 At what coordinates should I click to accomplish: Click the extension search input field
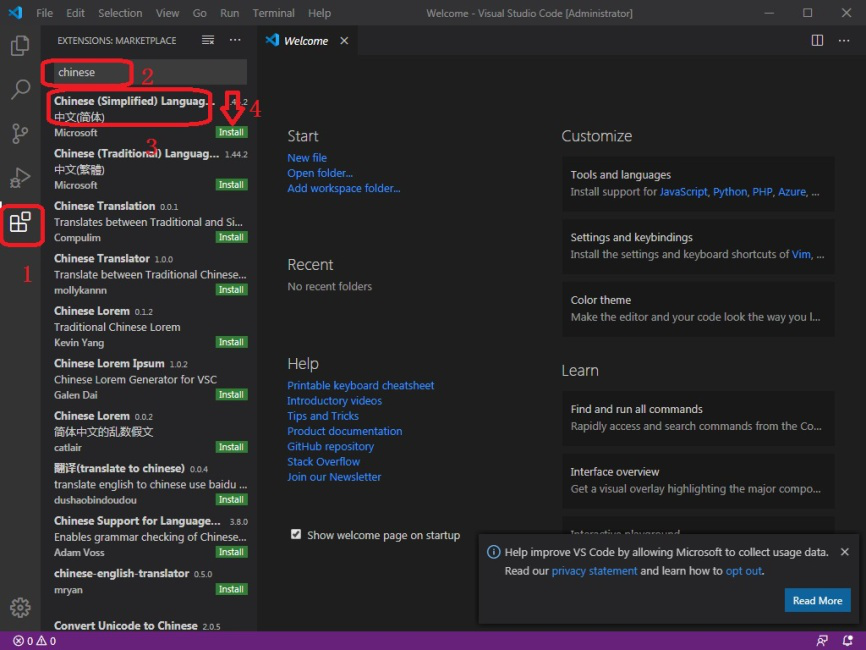coord(145,72)
